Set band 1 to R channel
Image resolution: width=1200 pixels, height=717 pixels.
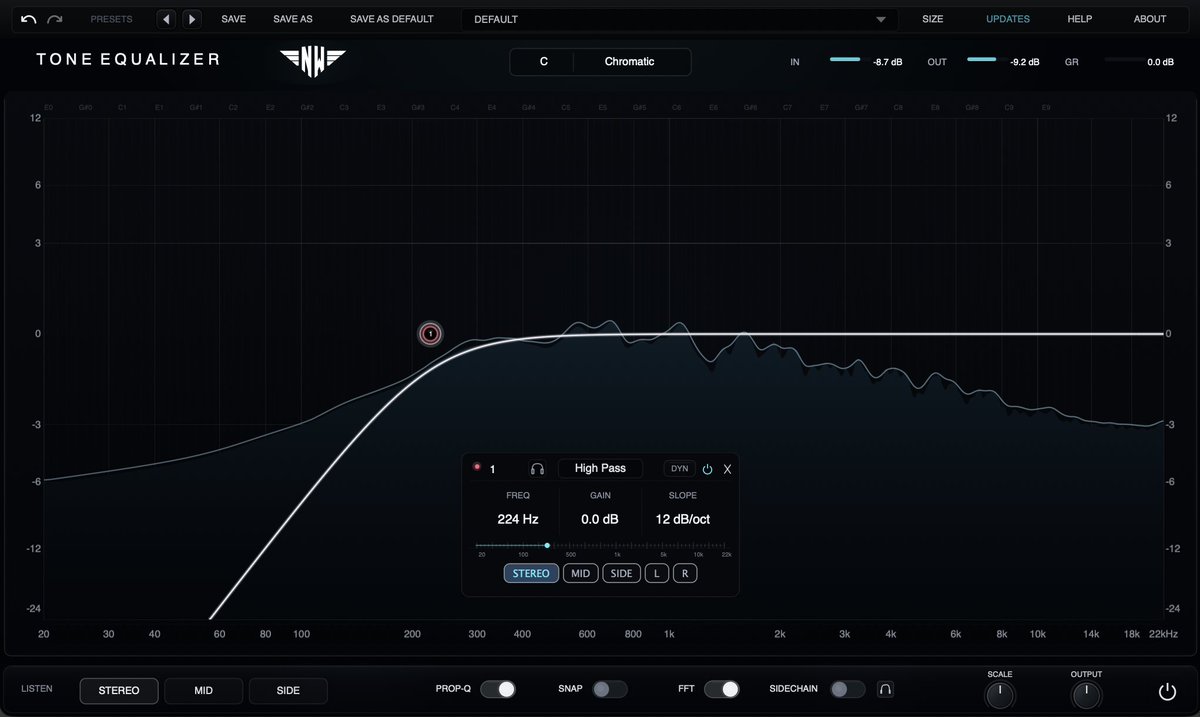point(685,573)
